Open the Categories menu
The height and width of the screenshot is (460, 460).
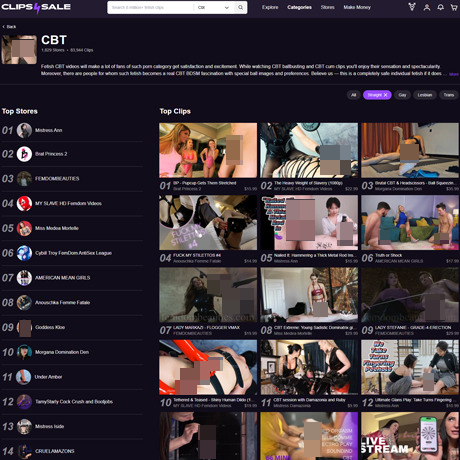tap(299, 7)
